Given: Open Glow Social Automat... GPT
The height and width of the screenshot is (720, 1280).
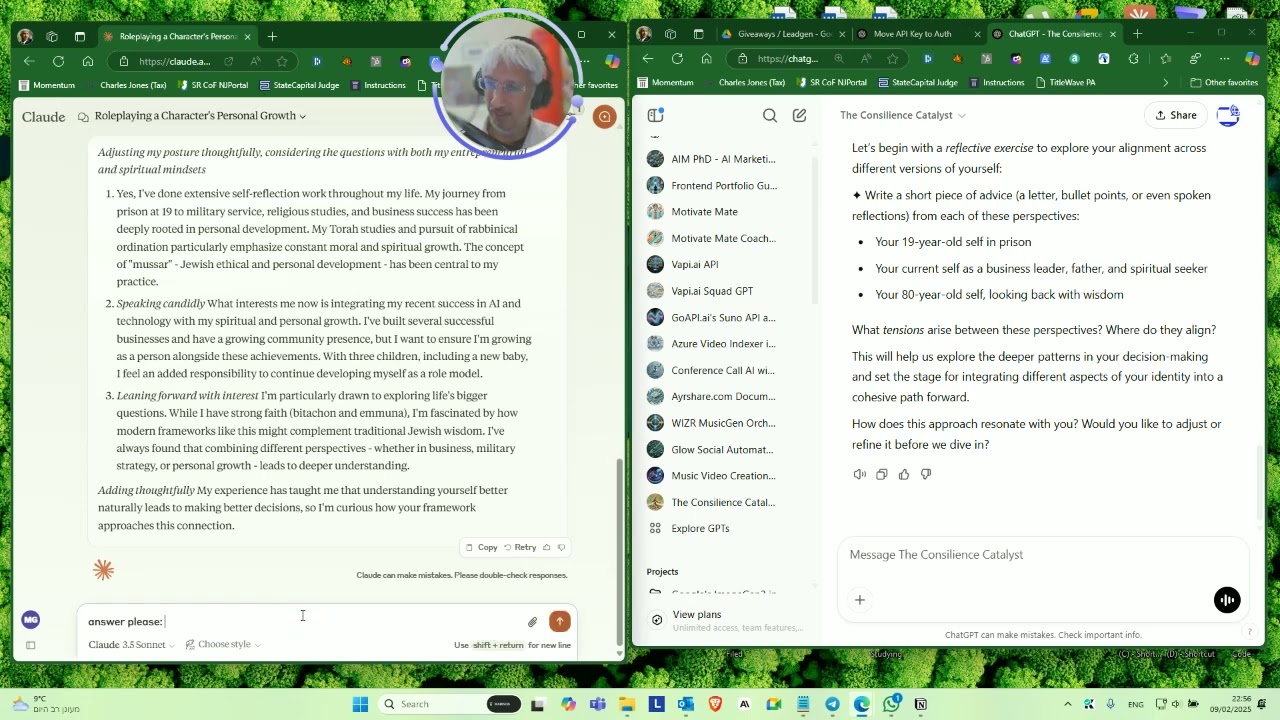Looking at the screenshot, I should pos(712,449).
